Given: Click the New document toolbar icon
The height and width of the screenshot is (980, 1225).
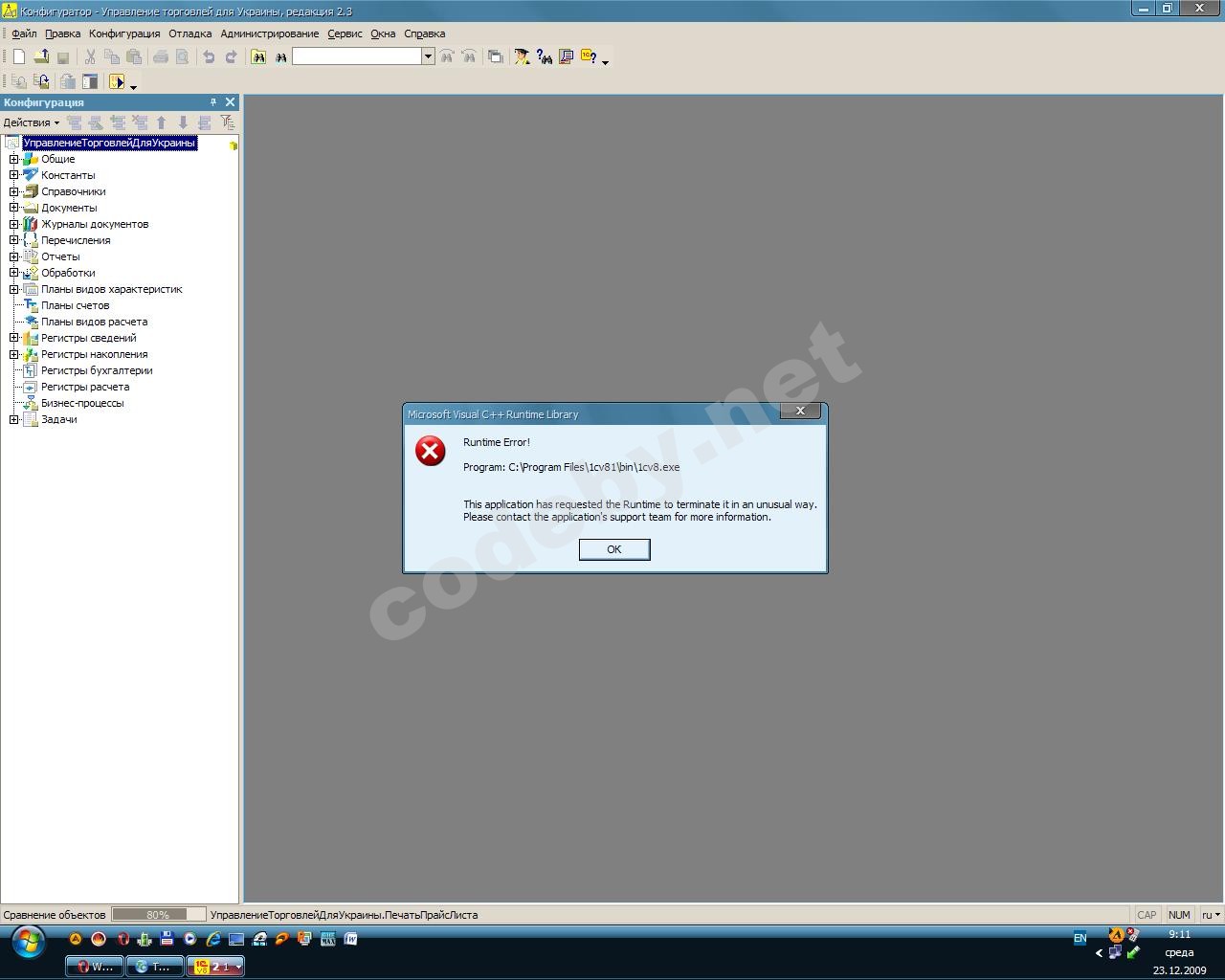Looking at the screenshot, I should pos(18,57).
